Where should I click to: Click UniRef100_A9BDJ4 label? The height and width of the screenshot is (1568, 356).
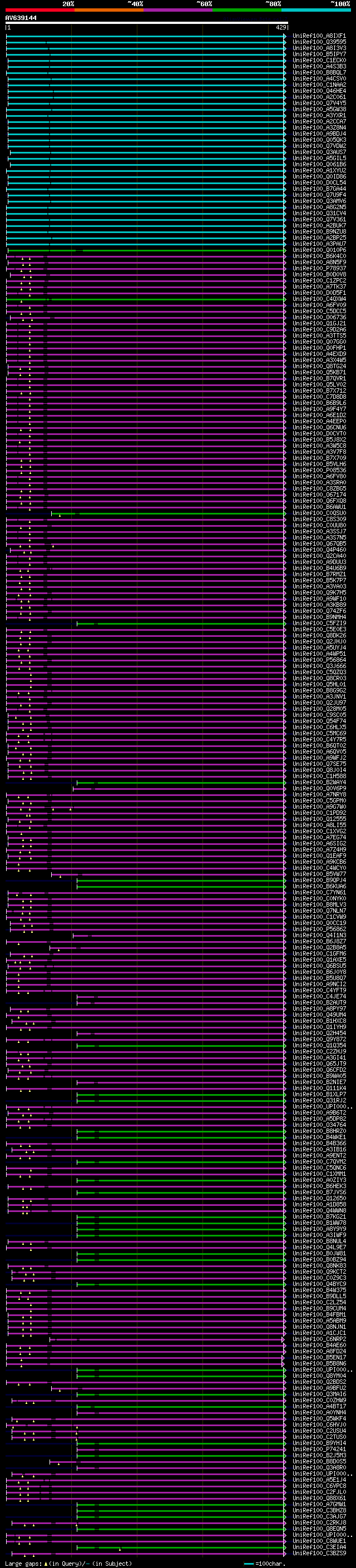[x=319, y=134]
